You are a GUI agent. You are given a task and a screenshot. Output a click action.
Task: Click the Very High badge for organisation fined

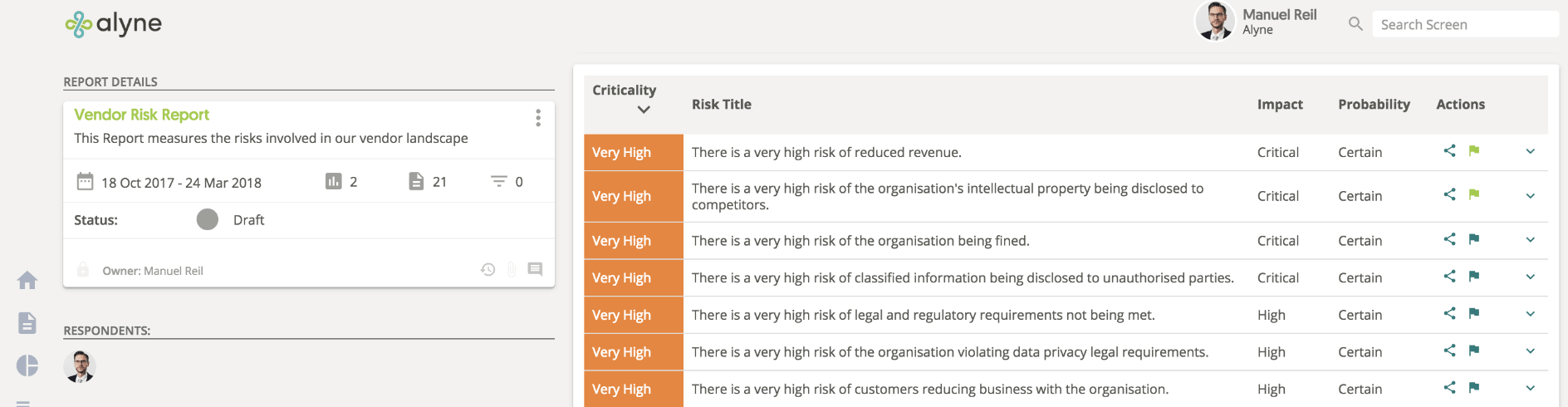tap(634, 240)
